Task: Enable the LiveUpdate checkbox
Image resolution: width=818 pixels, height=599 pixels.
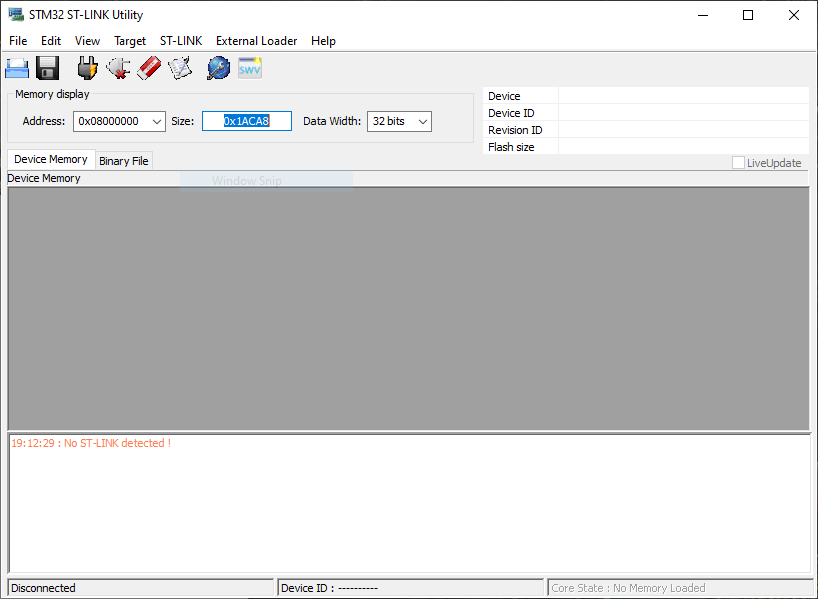Action: [x=738, y=163]
